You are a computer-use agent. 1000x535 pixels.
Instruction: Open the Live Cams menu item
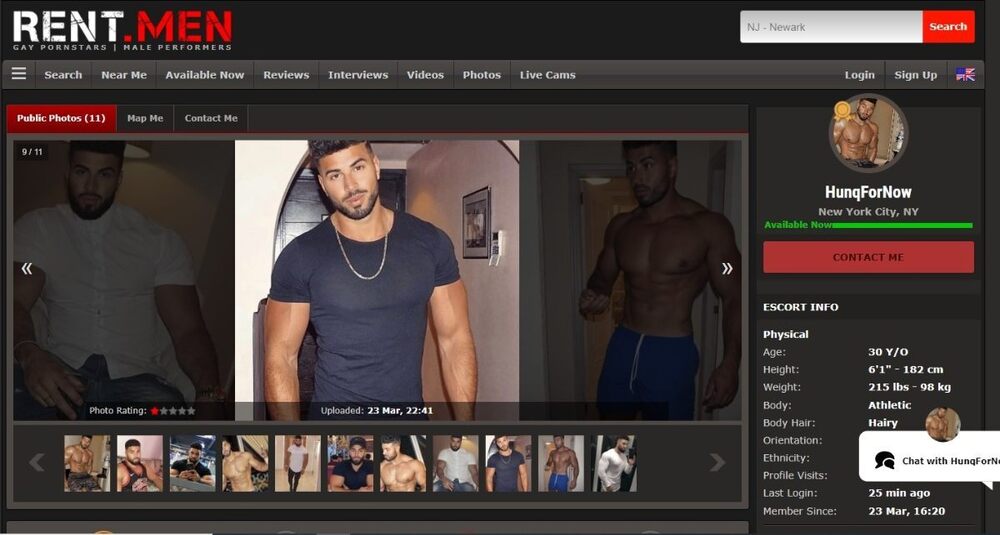pos(547,75)
